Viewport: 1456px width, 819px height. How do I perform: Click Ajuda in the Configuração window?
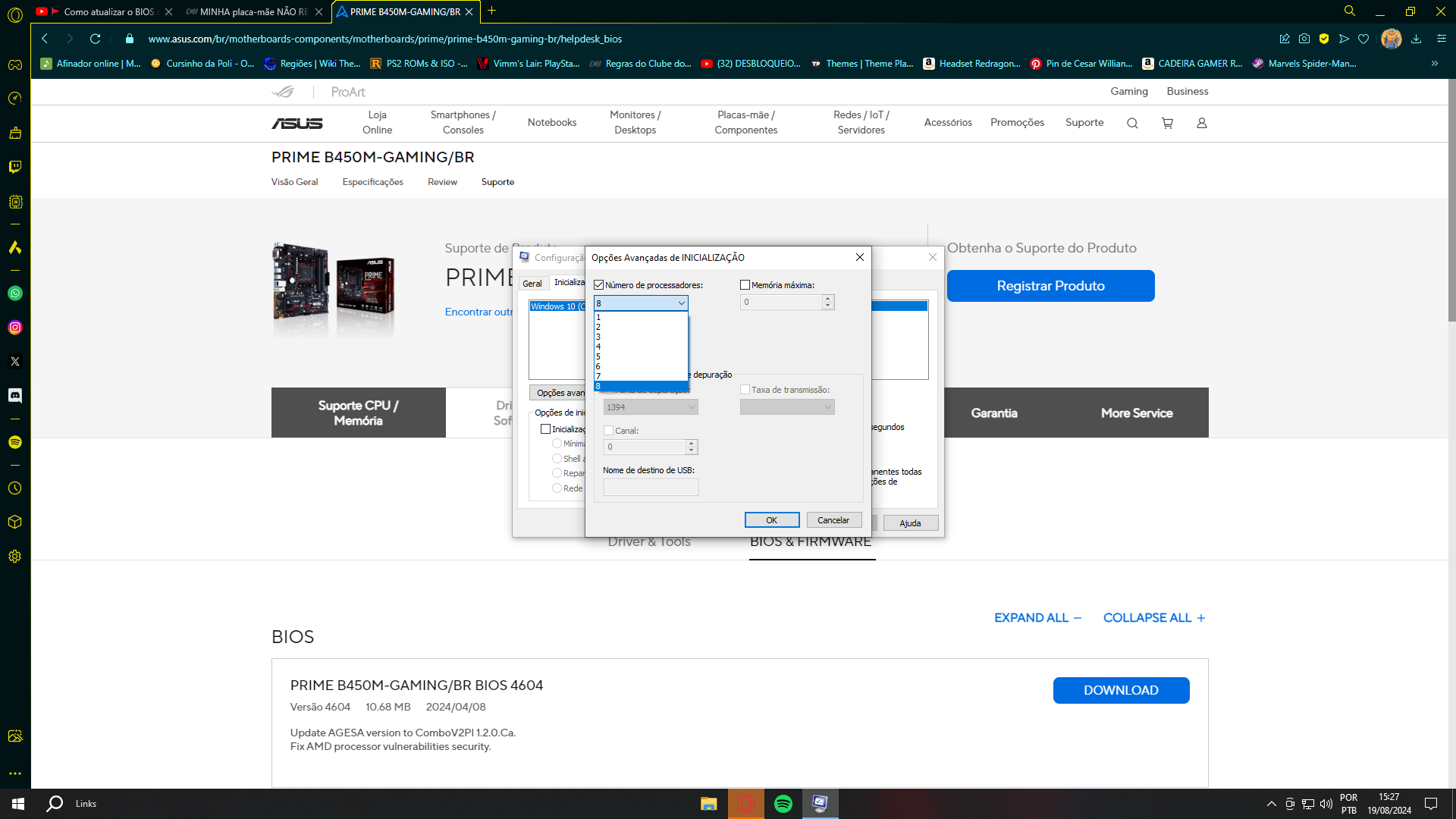pyautogui.click(x=910, y=523)
